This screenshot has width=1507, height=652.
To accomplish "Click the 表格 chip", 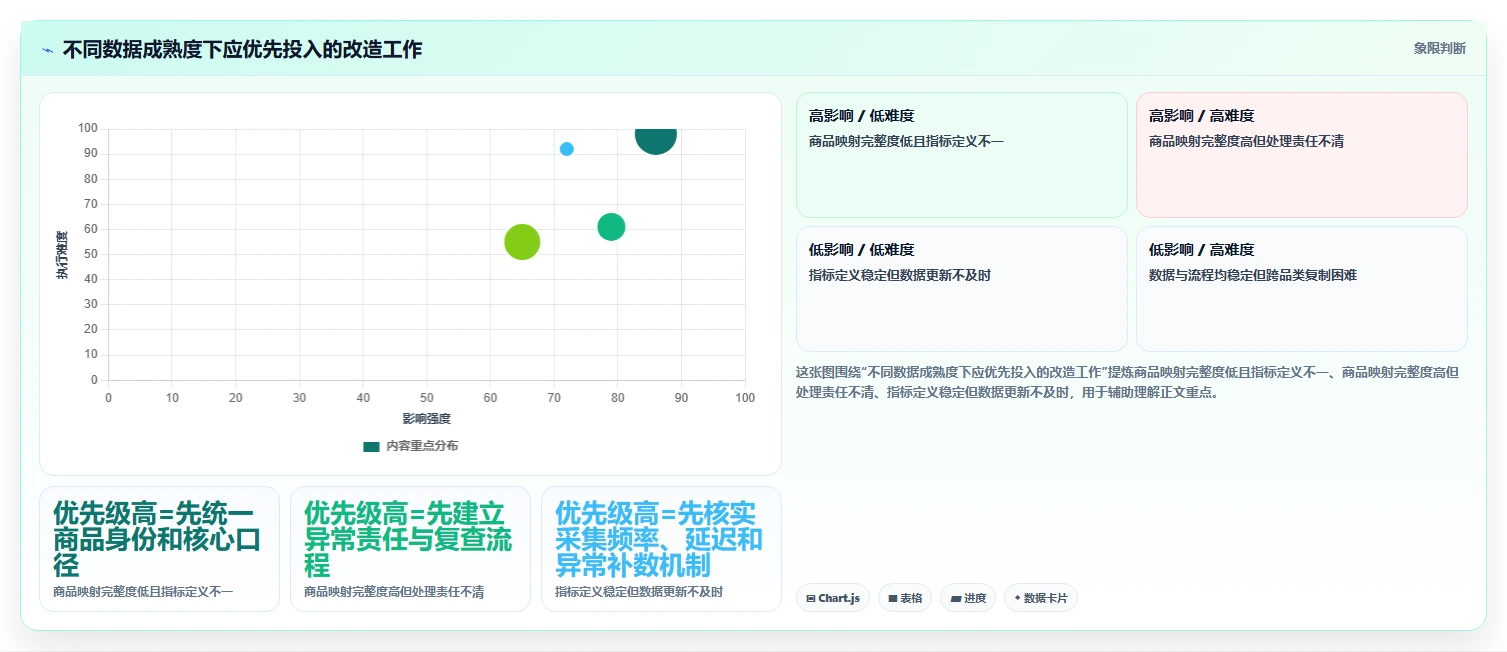I will pos(905,598).
